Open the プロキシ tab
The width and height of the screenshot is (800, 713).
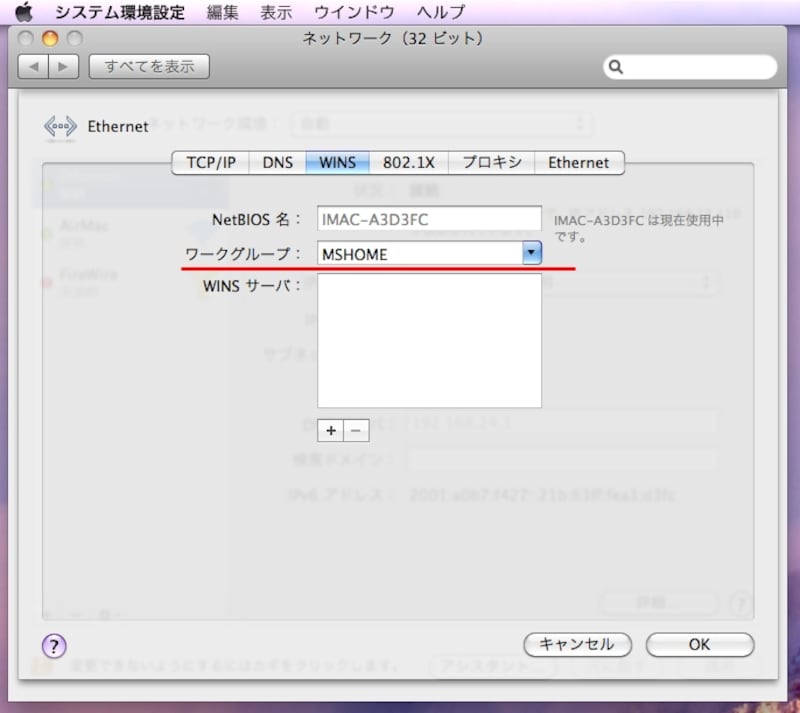click(x=492, y=162)
